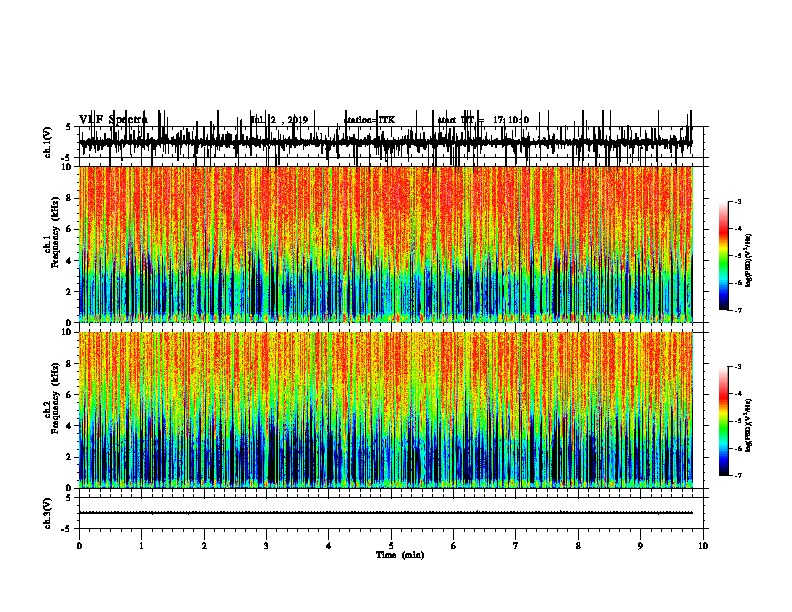The height and width of the screenshot is (612, 792).
Task: Click inside the ch.1 spectrogram panel
Action: point(386,244)
